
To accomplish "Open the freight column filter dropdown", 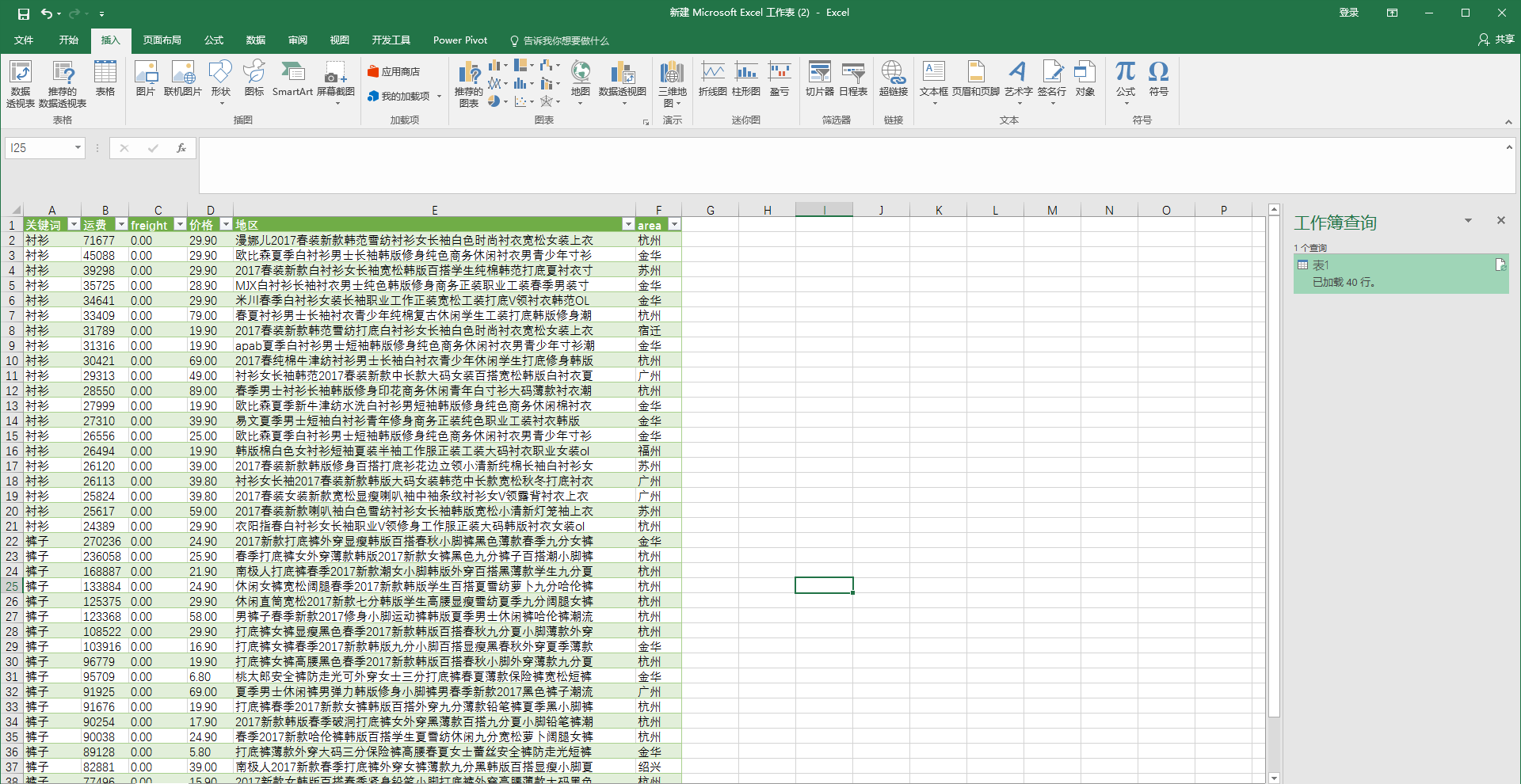I will 180,225.
